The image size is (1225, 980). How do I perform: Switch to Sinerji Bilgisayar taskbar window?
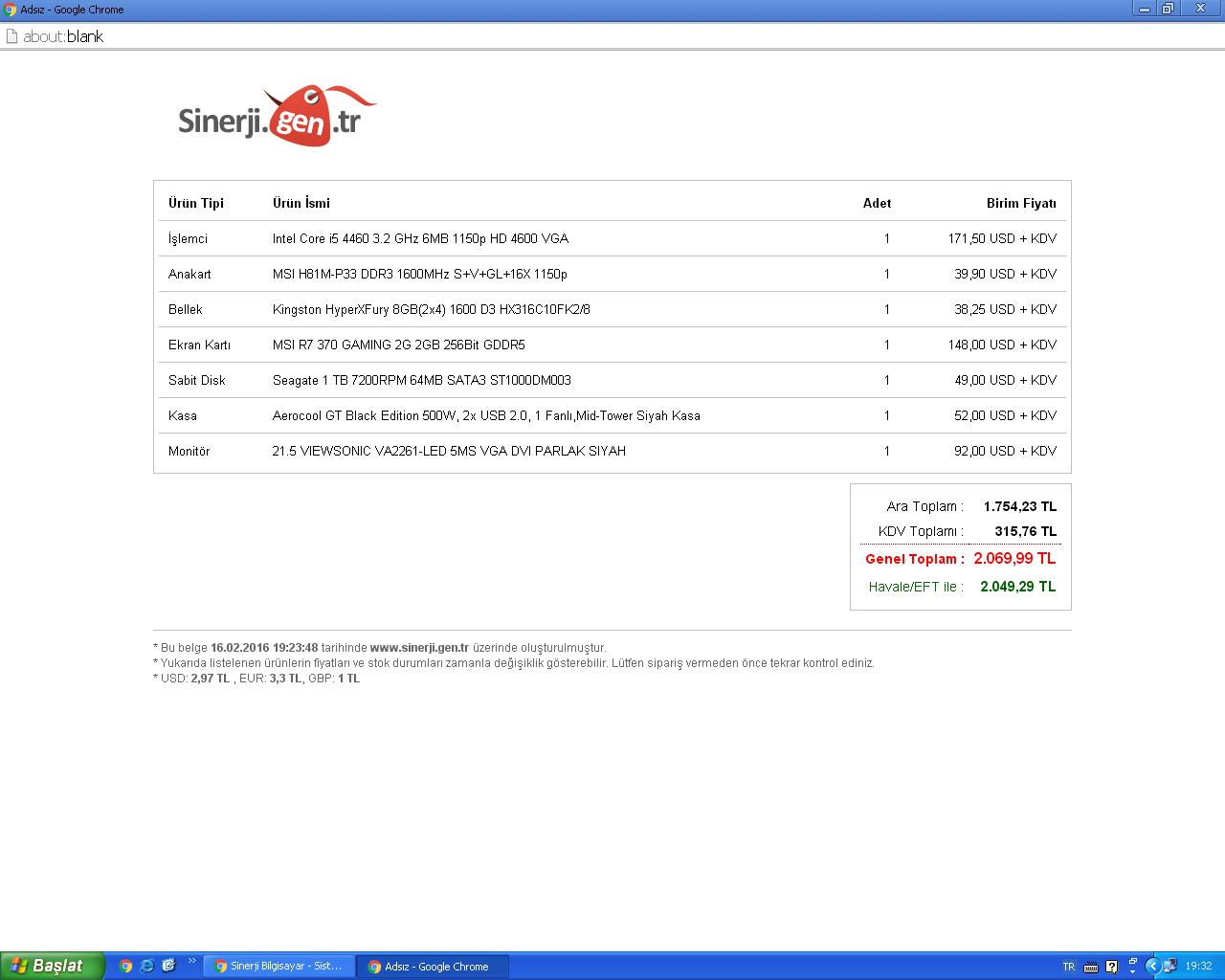[278, 967]
